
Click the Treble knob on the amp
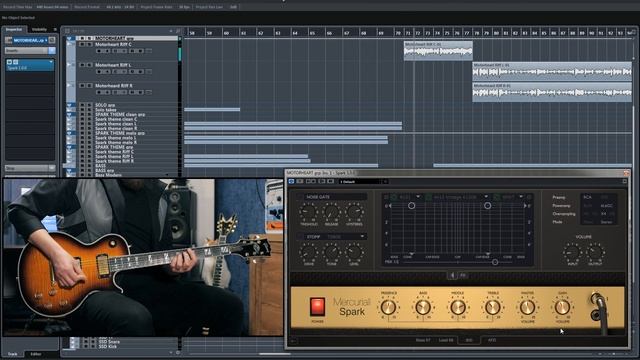[492, 307]
